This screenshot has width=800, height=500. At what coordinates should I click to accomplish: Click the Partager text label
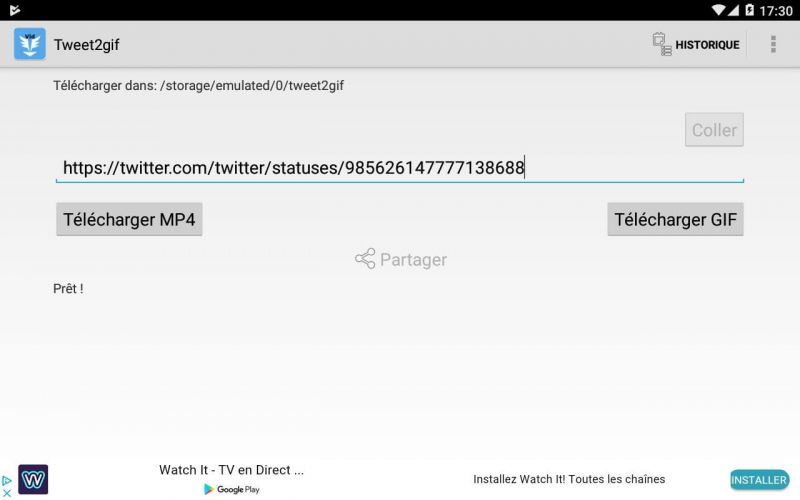[413, 260]
